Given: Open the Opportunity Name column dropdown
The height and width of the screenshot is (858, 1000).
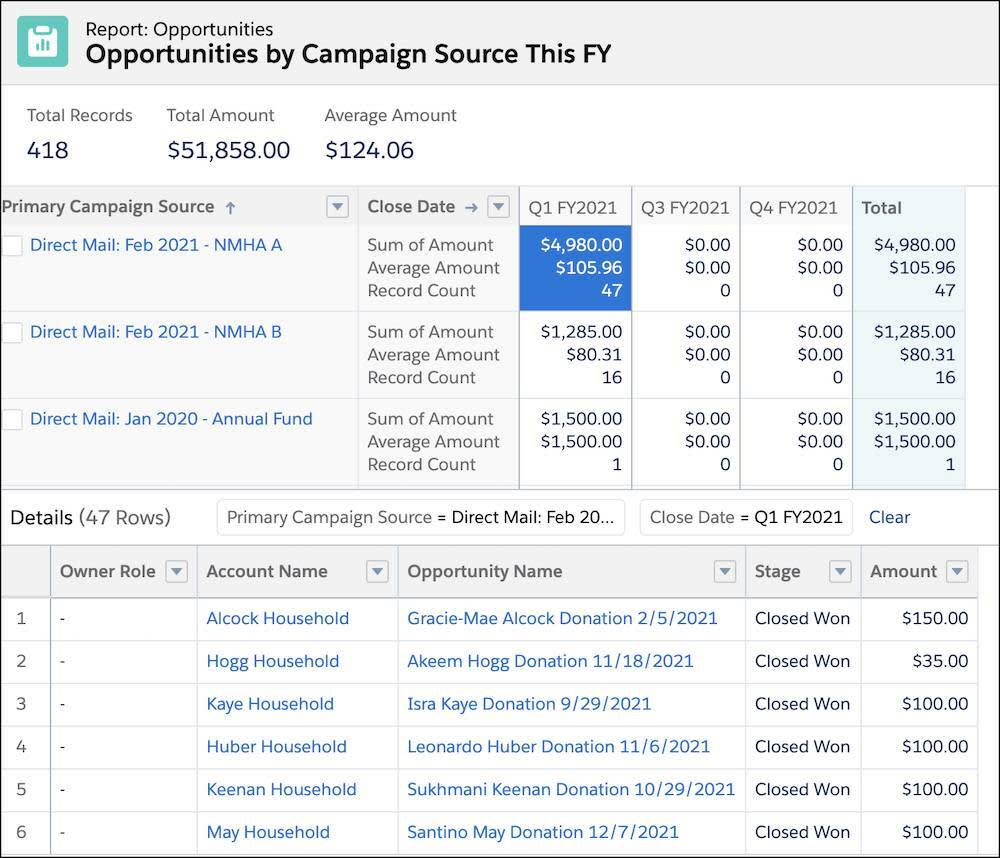Looking at the screenshot, I should 725,571.
